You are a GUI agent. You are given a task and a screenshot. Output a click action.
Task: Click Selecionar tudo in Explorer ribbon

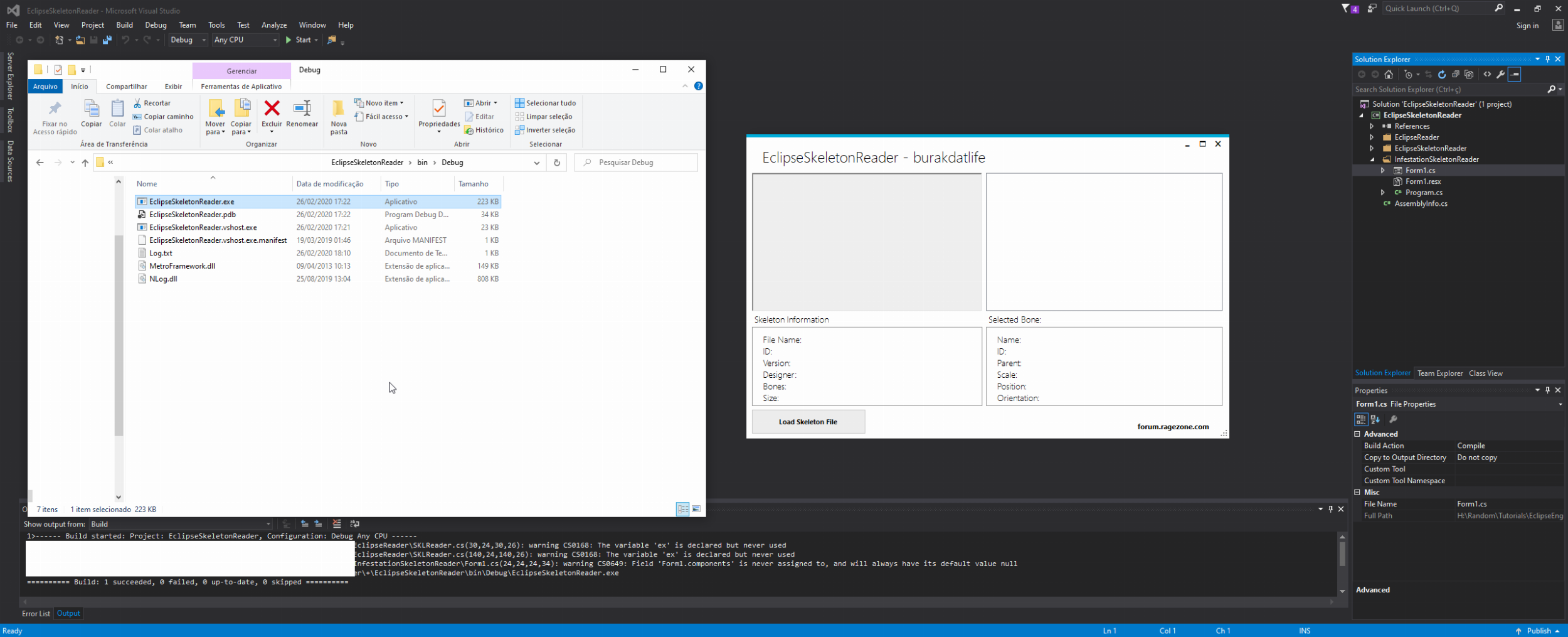point(545,103)
